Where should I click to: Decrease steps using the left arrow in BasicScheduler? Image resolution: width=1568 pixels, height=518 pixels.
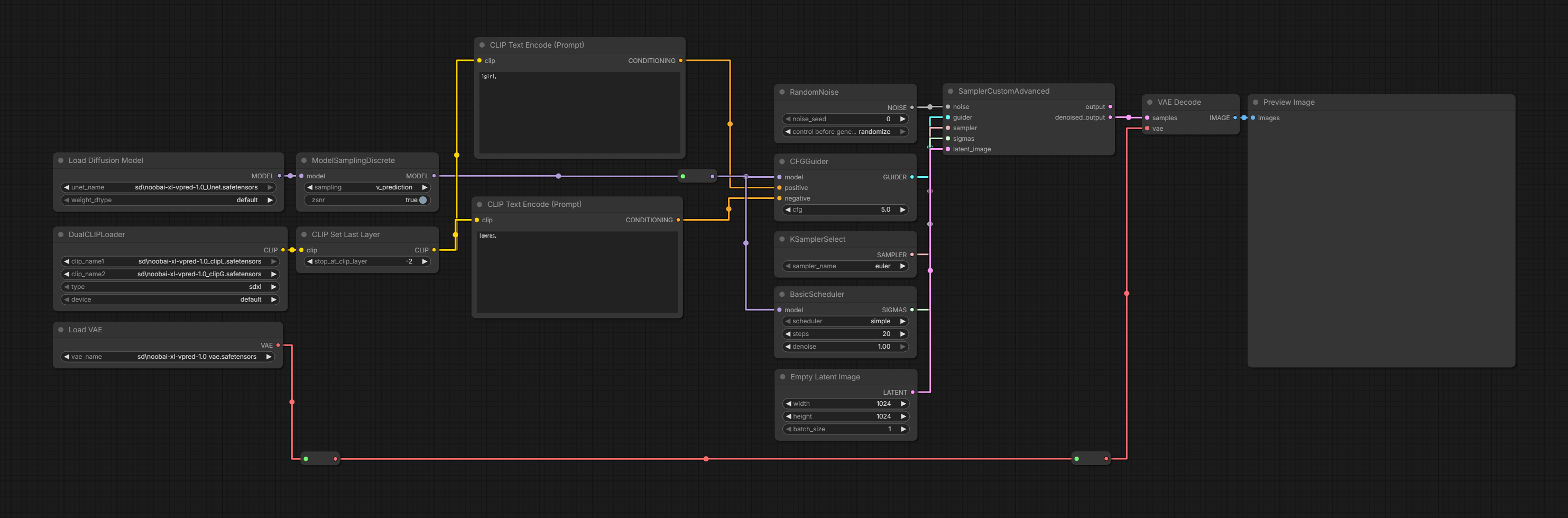pos(788,334)
